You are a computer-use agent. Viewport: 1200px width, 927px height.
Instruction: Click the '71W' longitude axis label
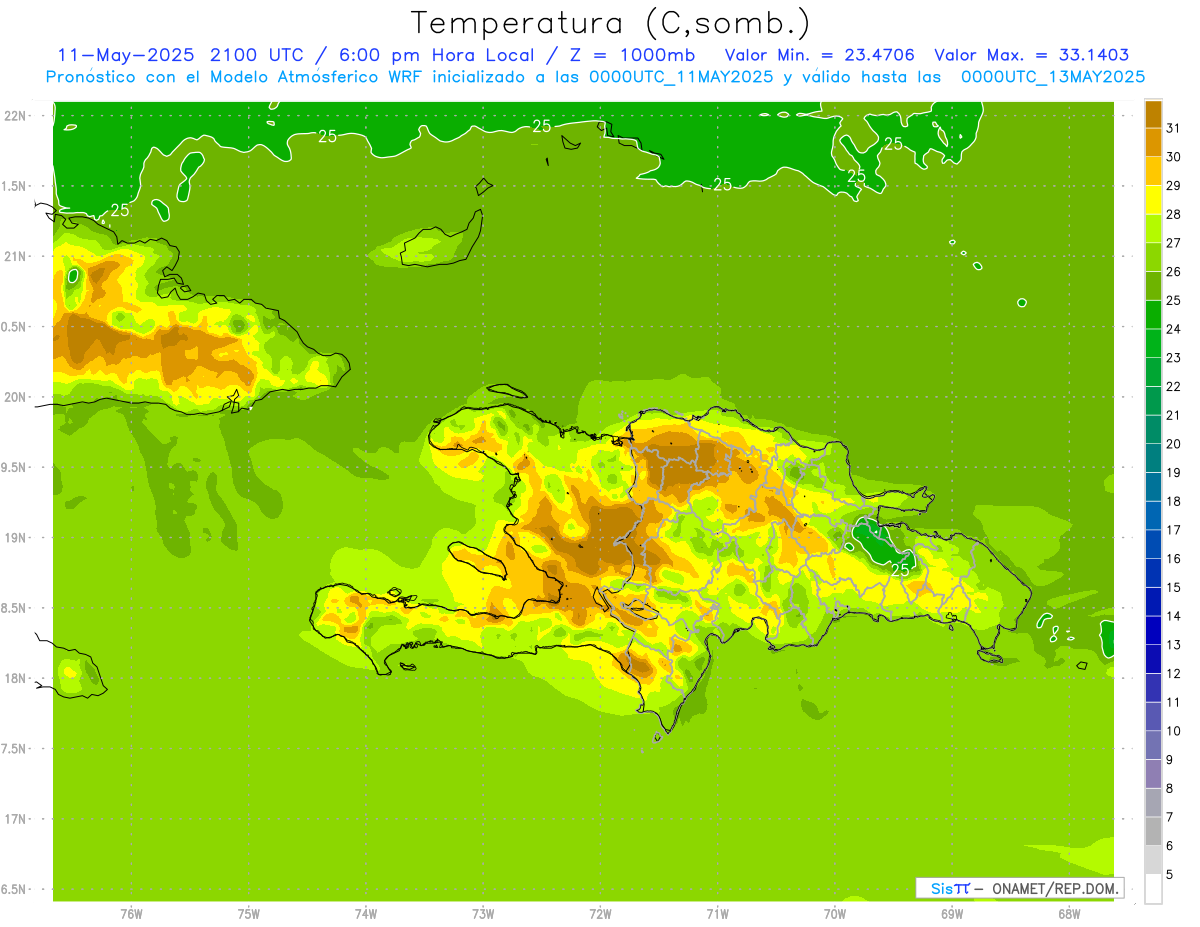(x=717, y=914)
